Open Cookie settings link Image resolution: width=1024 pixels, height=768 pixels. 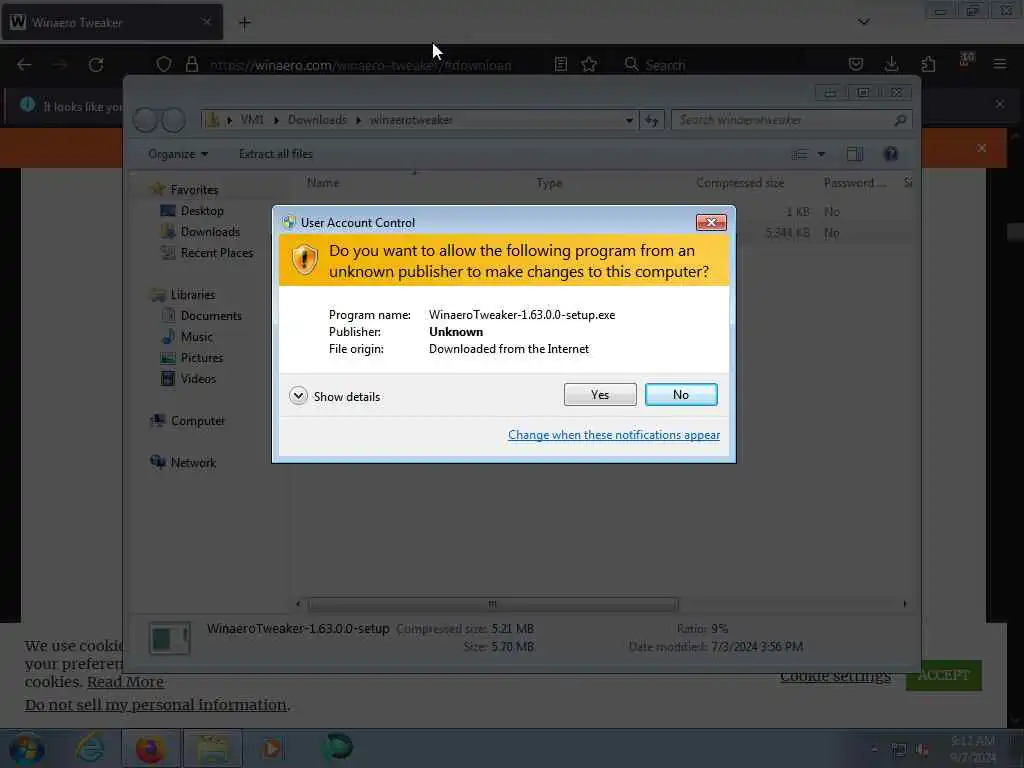[835, 677]
